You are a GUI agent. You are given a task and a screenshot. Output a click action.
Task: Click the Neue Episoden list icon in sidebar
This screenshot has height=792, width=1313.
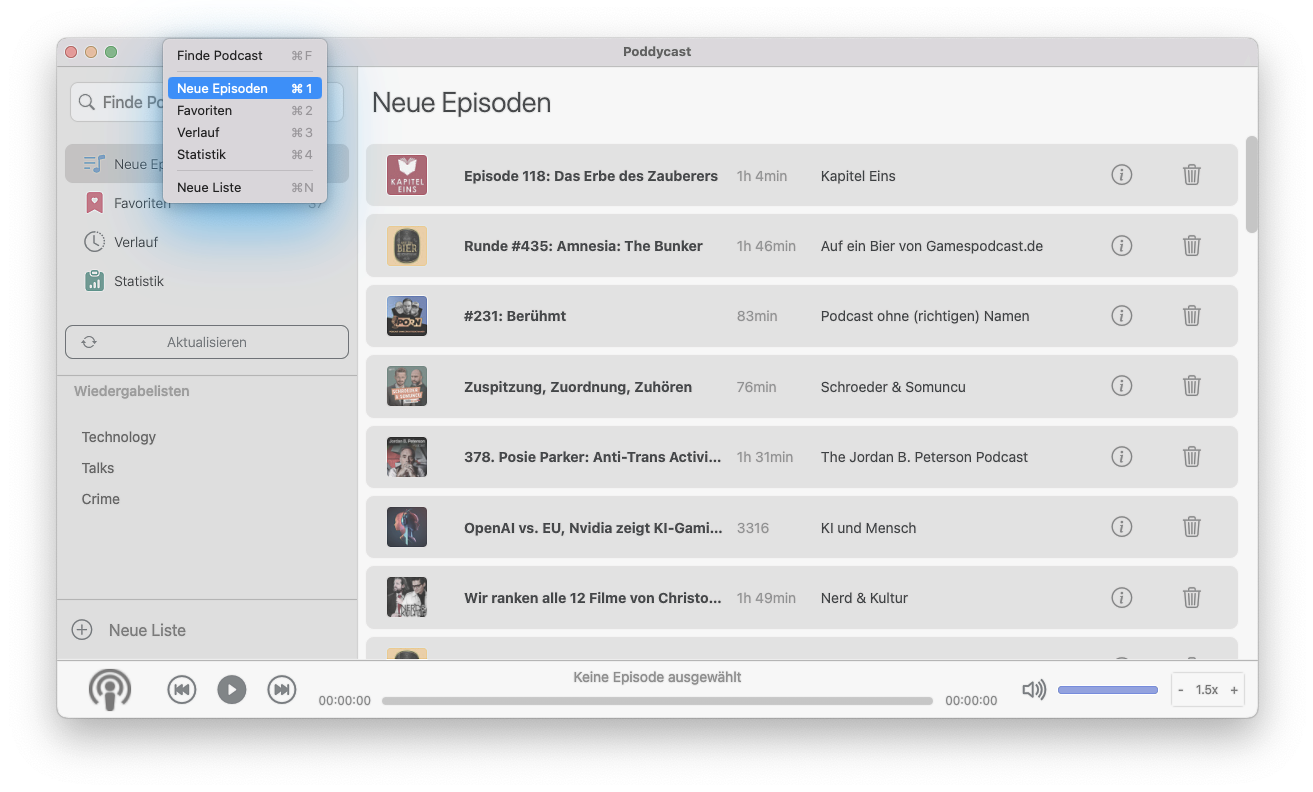94,164
